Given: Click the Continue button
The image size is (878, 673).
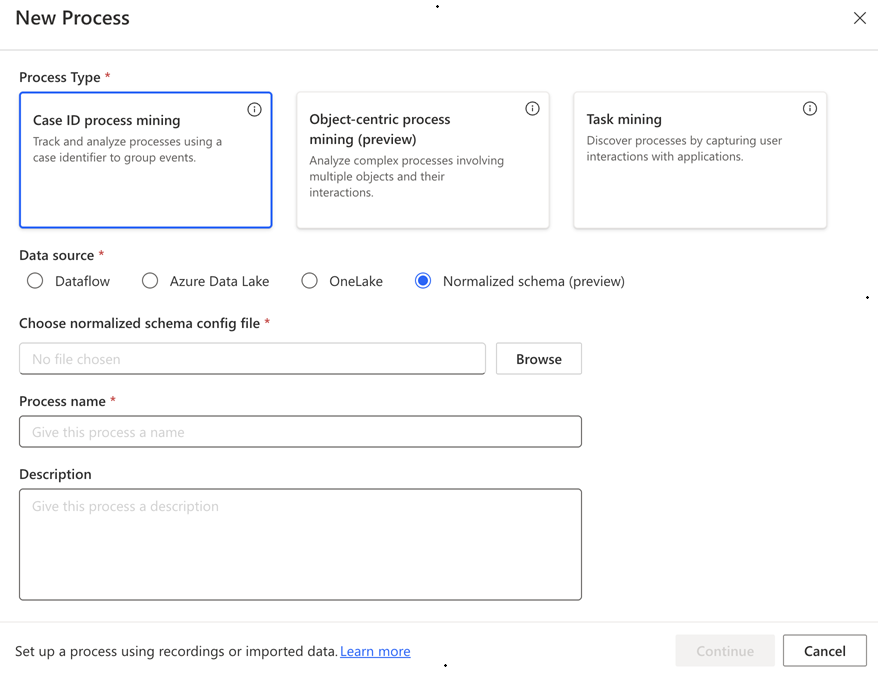Looking at the screenshot, I should pyautogui.click(x=725, y=651).
